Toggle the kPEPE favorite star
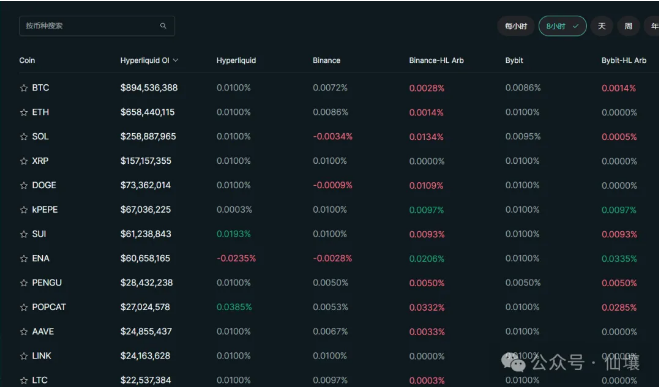The width and height of the screenshot is (659, 387). [24, 210]
